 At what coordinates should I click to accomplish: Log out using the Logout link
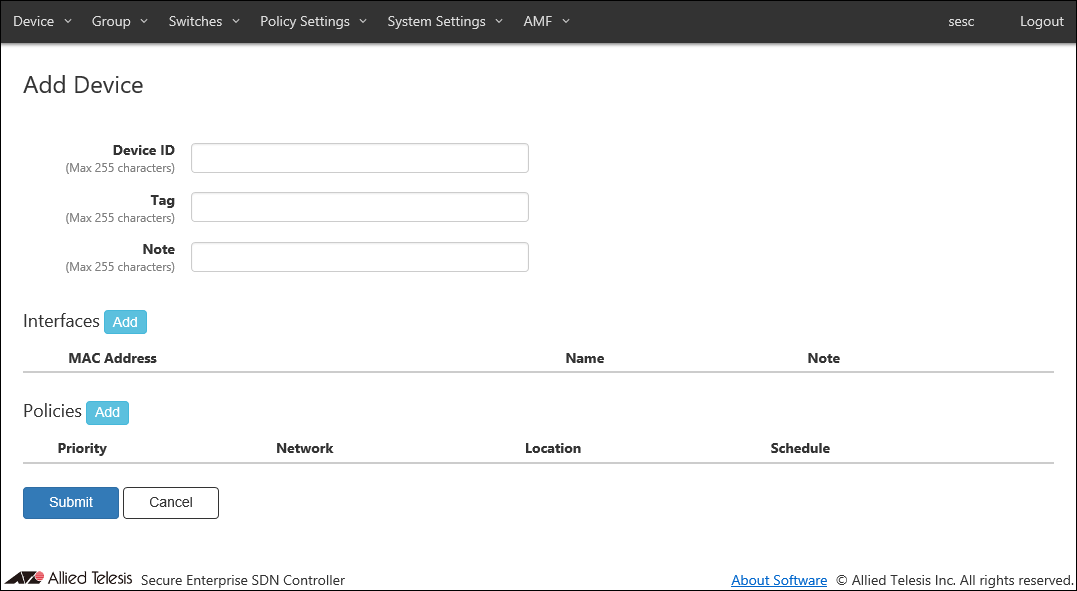1041,21
